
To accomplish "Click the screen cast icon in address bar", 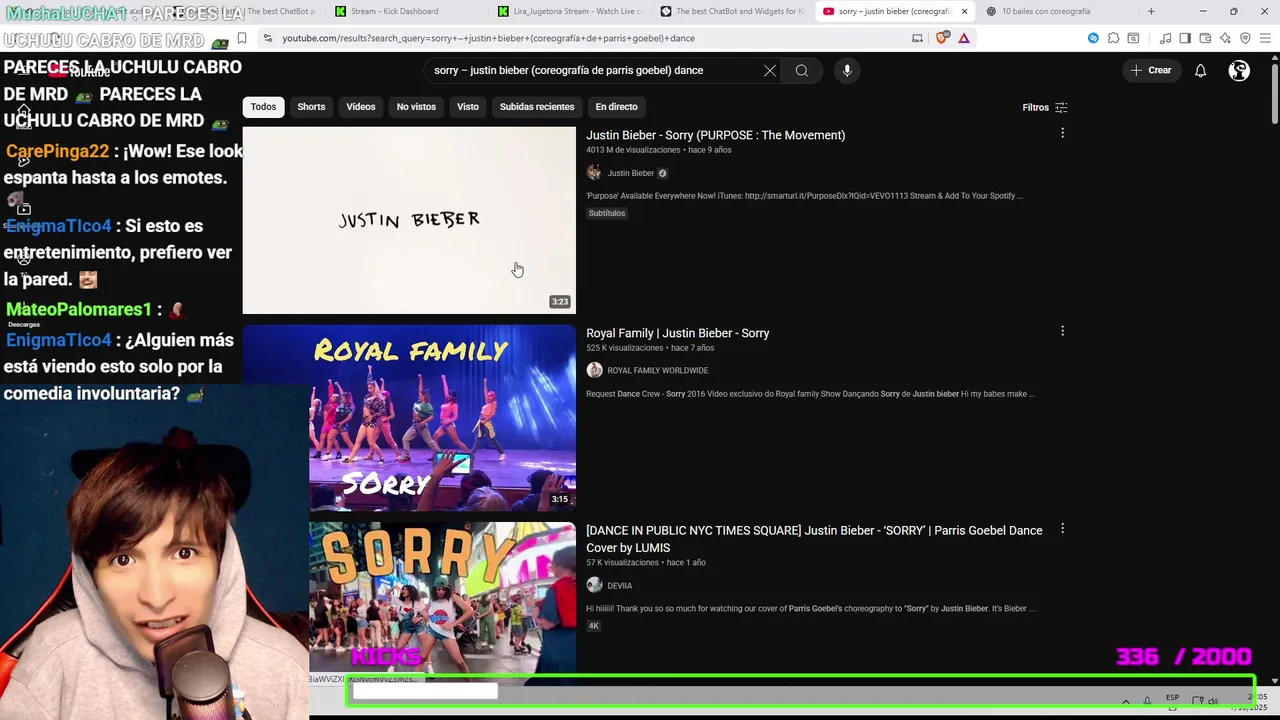I will [917, 38].
